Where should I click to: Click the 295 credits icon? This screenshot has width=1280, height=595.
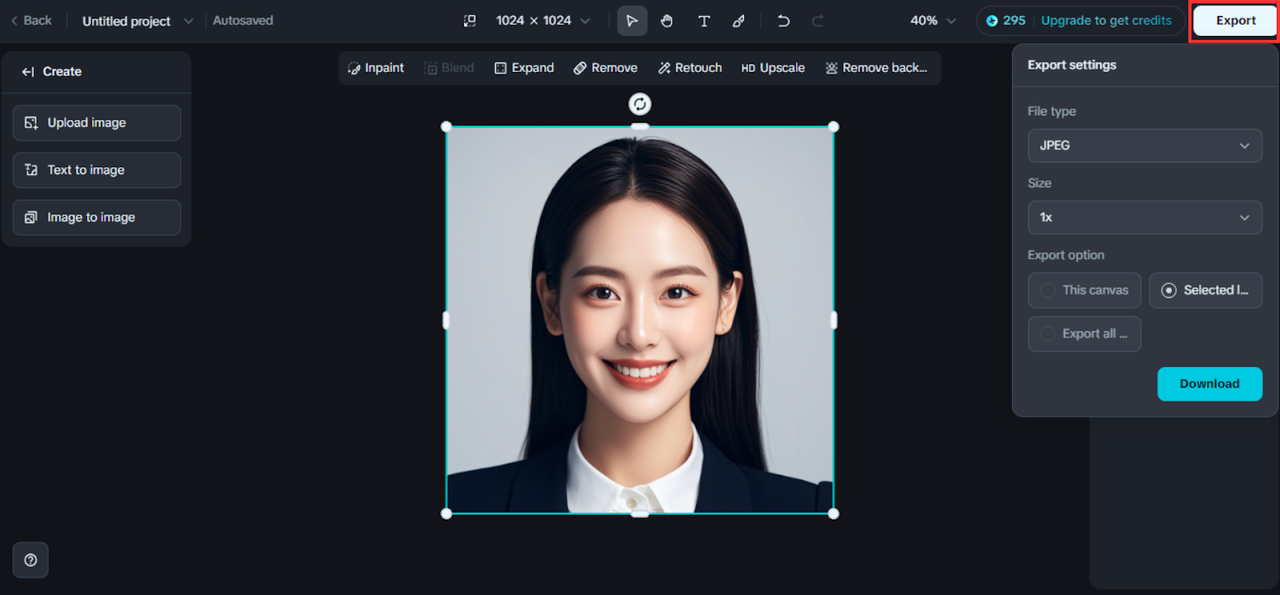point(992,21)
